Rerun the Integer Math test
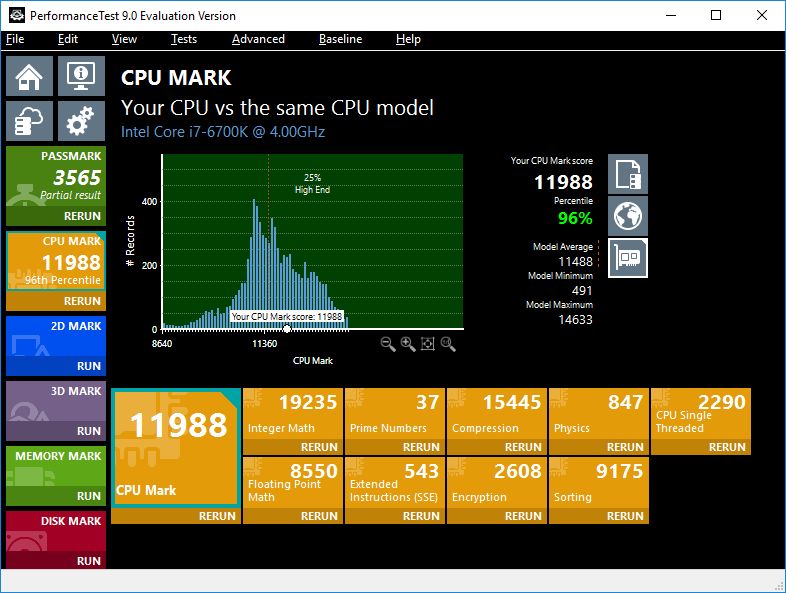 (x=293, y=447)
